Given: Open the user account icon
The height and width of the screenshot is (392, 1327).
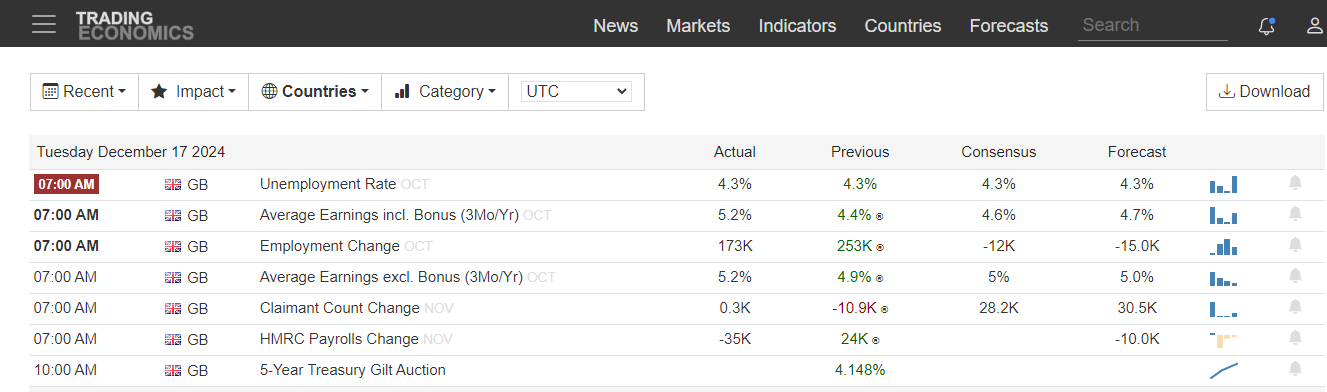Looking at the screenshot, I should tap(1315, 25).
